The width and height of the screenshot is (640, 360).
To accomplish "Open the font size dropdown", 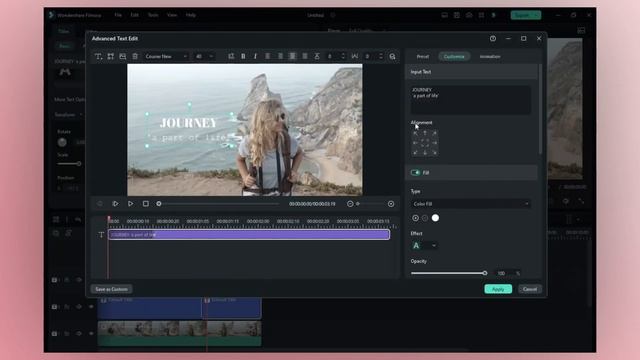I will coord(204,56).
